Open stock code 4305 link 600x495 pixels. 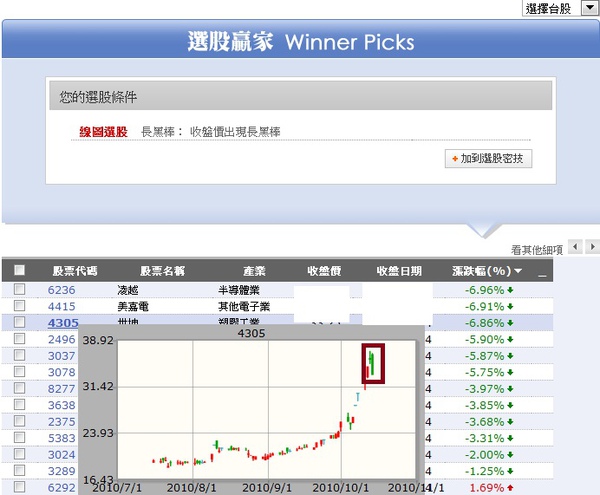[x=63, y=323]
